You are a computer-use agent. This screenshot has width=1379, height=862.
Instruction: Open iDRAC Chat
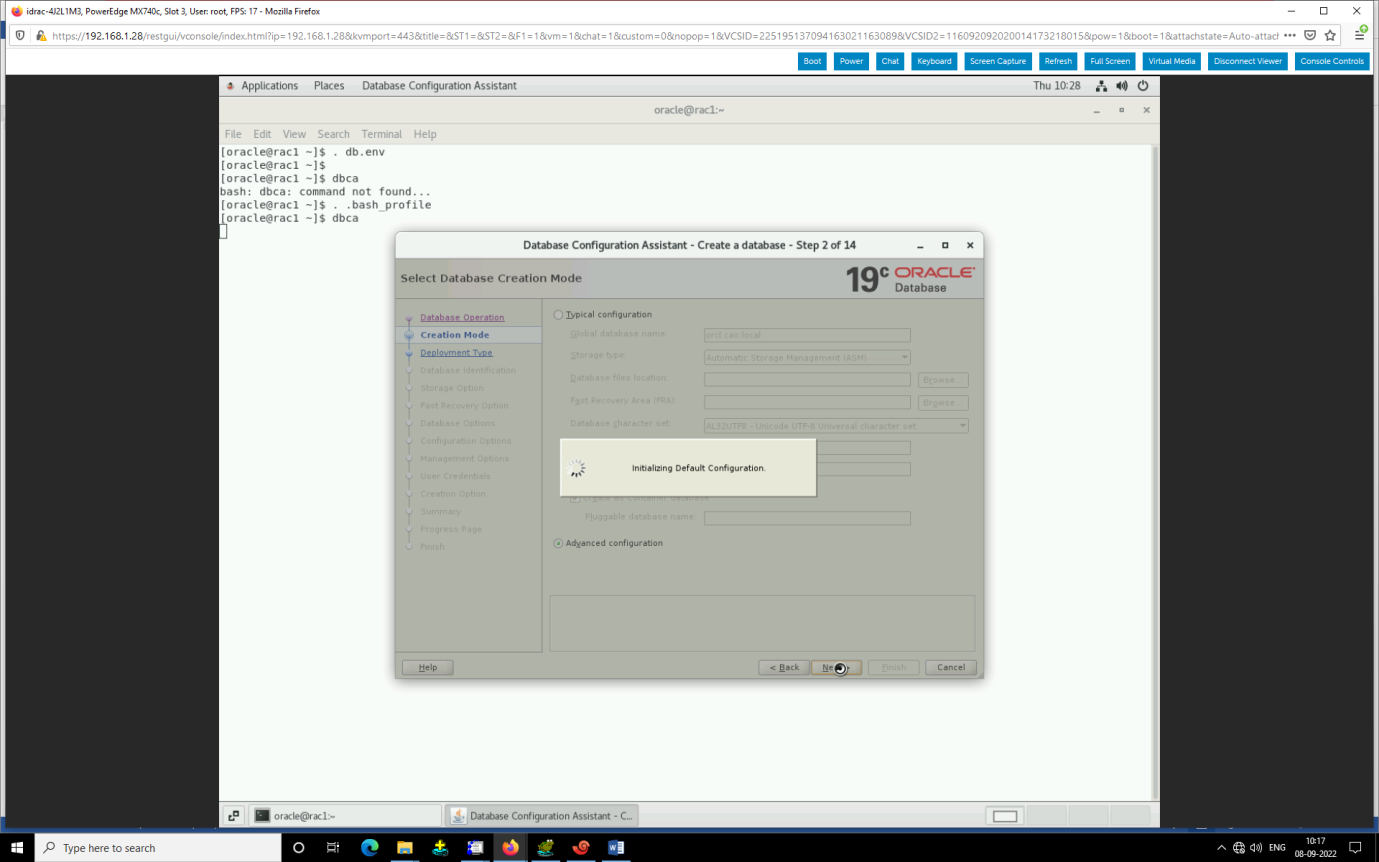(x=890, y=61)
